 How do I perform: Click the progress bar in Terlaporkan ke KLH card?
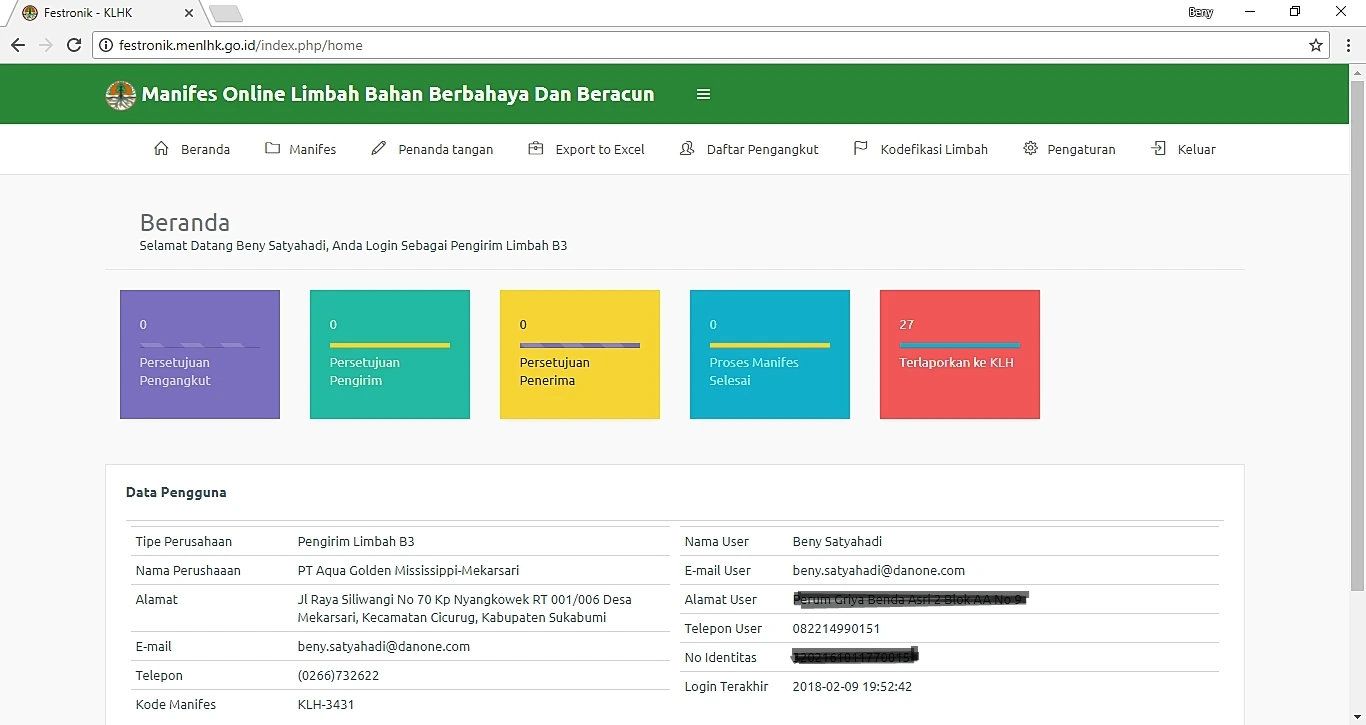[x=960, y=345]
